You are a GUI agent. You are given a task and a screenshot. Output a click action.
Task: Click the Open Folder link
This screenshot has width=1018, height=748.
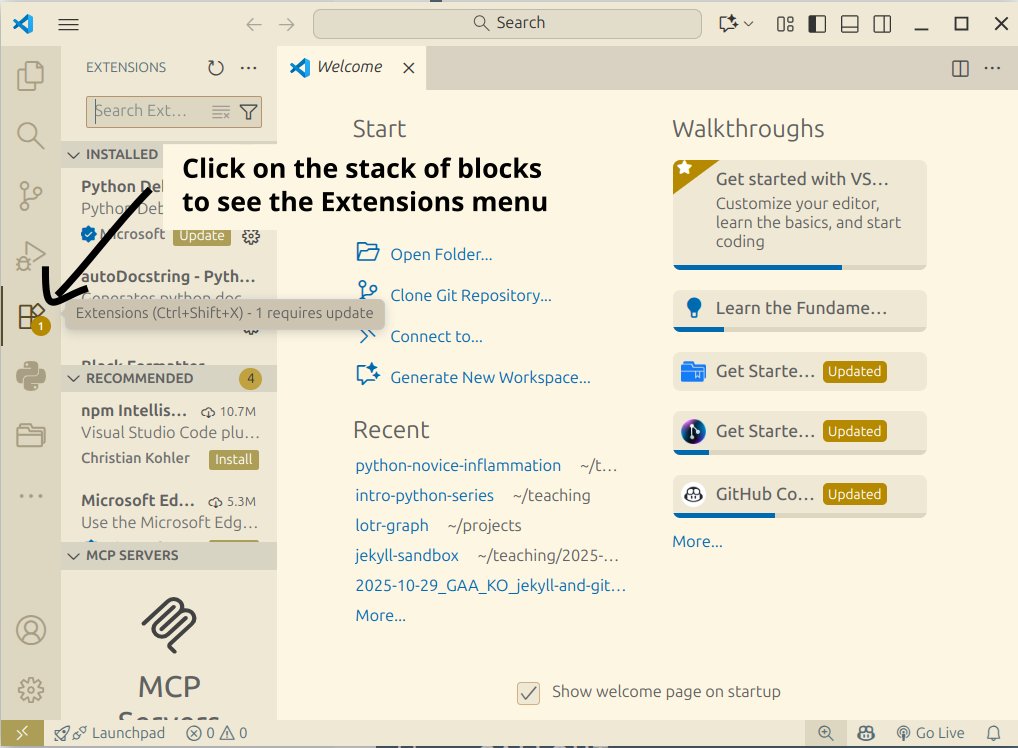point(441,254)
